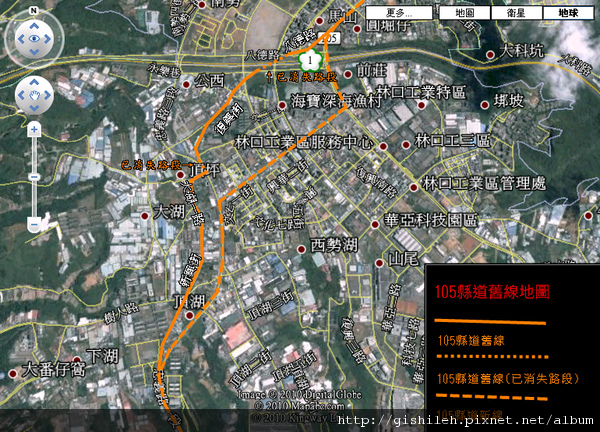Click the red marker for 山尾
Screen dimensions: 600x432
click(x=379, y=263)
